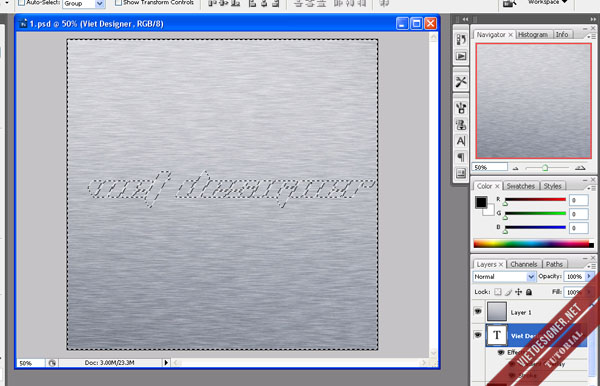Click the document status bar 50% zoom field

coord(31,363)
